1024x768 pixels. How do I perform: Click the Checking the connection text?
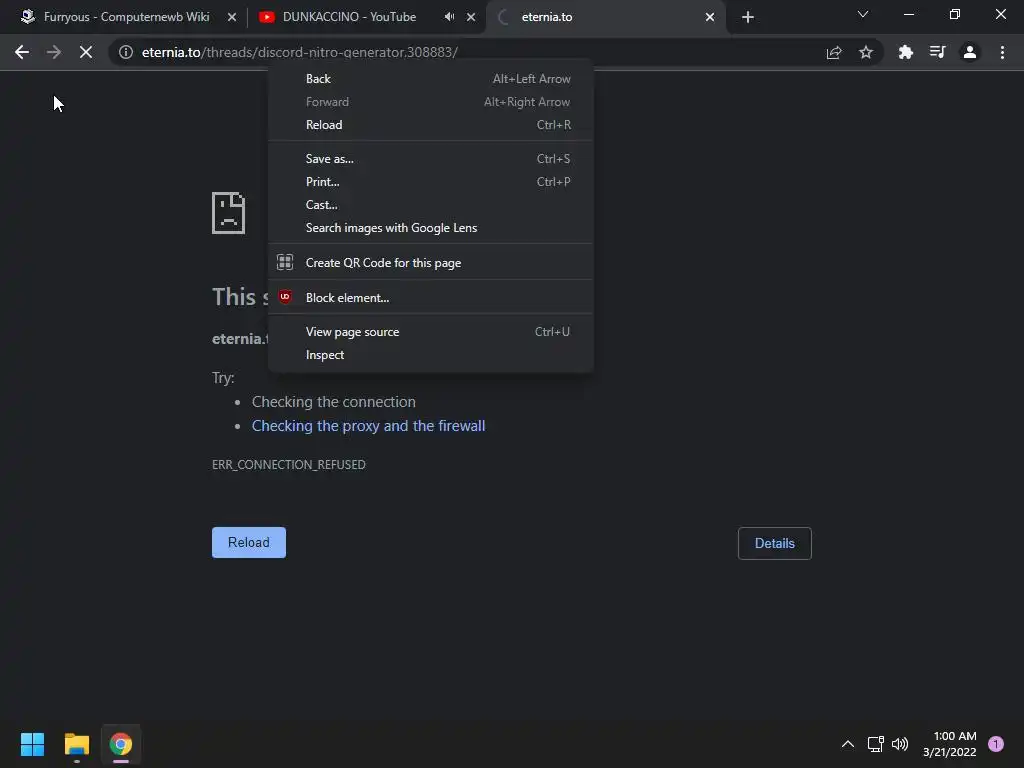(x=334, y=402)
